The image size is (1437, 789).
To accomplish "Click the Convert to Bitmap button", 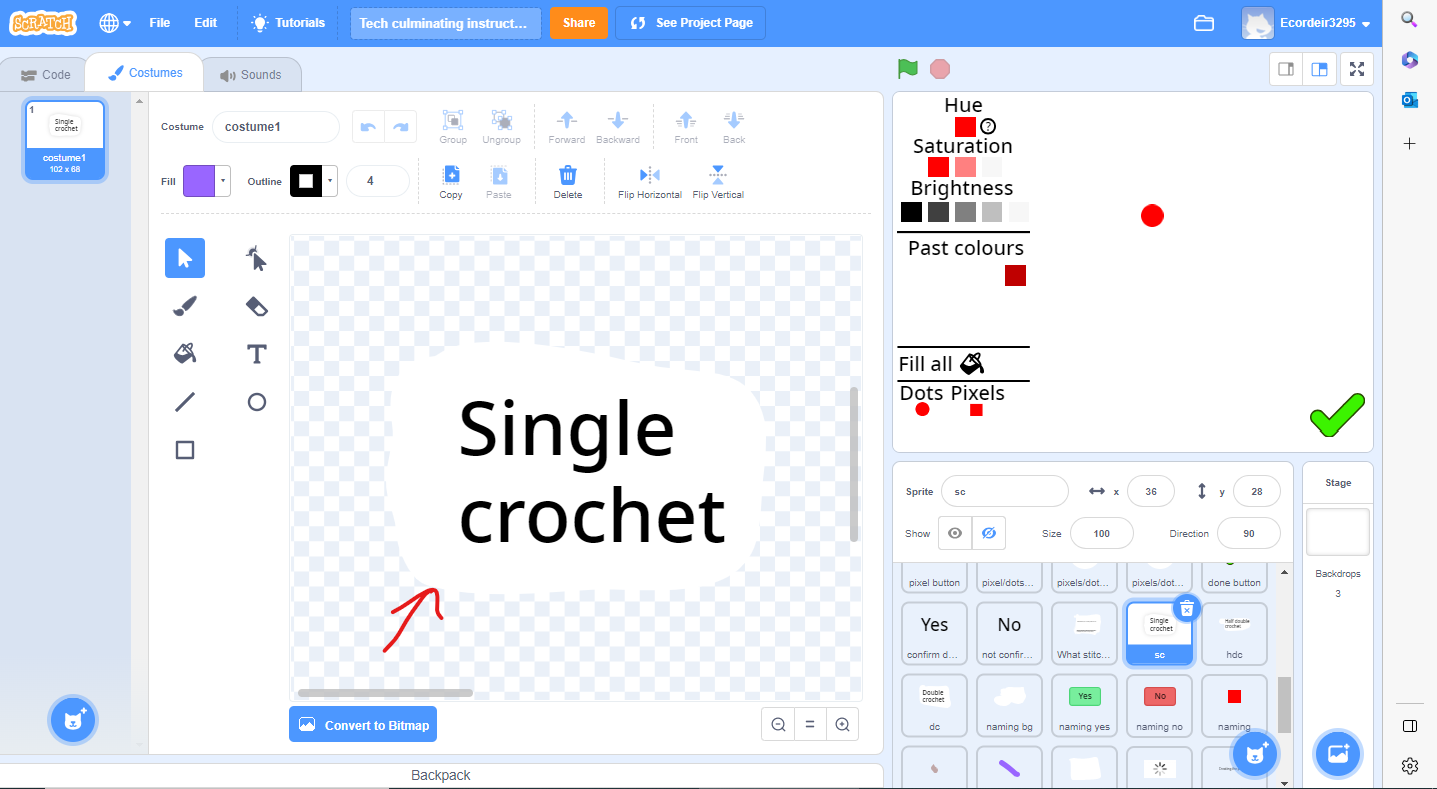I will click(x=362, y=723).
